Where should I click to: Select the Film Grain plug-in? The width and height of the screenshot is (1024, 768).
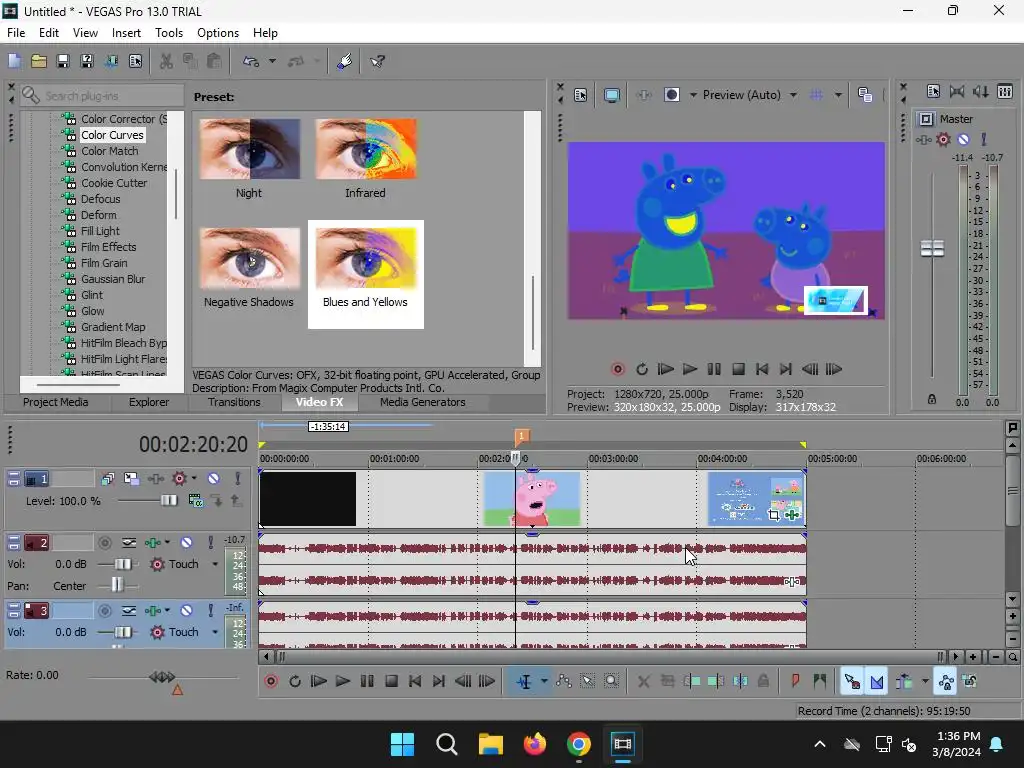(x=104, y=263)
